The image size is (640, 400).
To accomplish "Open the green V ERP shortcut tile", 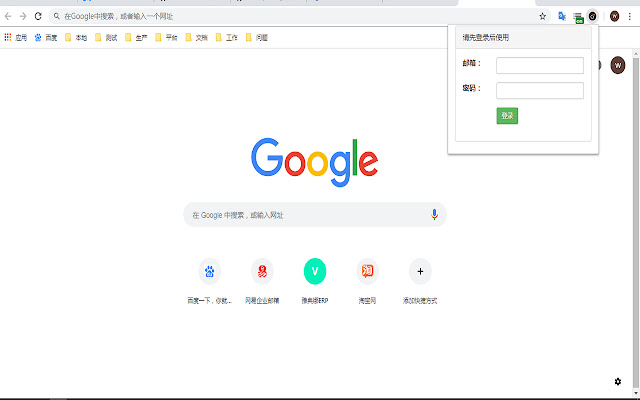I will tap(315, 282).
